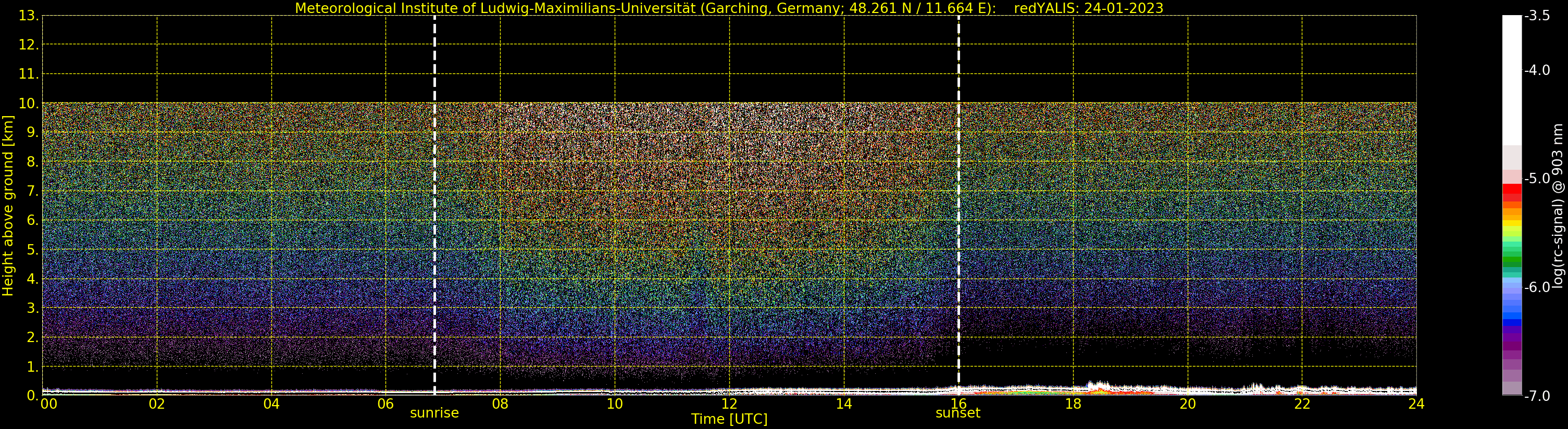Click the 'sunrise' label below the time axis
Viewport: 1568px width, 429px height.
434,413
